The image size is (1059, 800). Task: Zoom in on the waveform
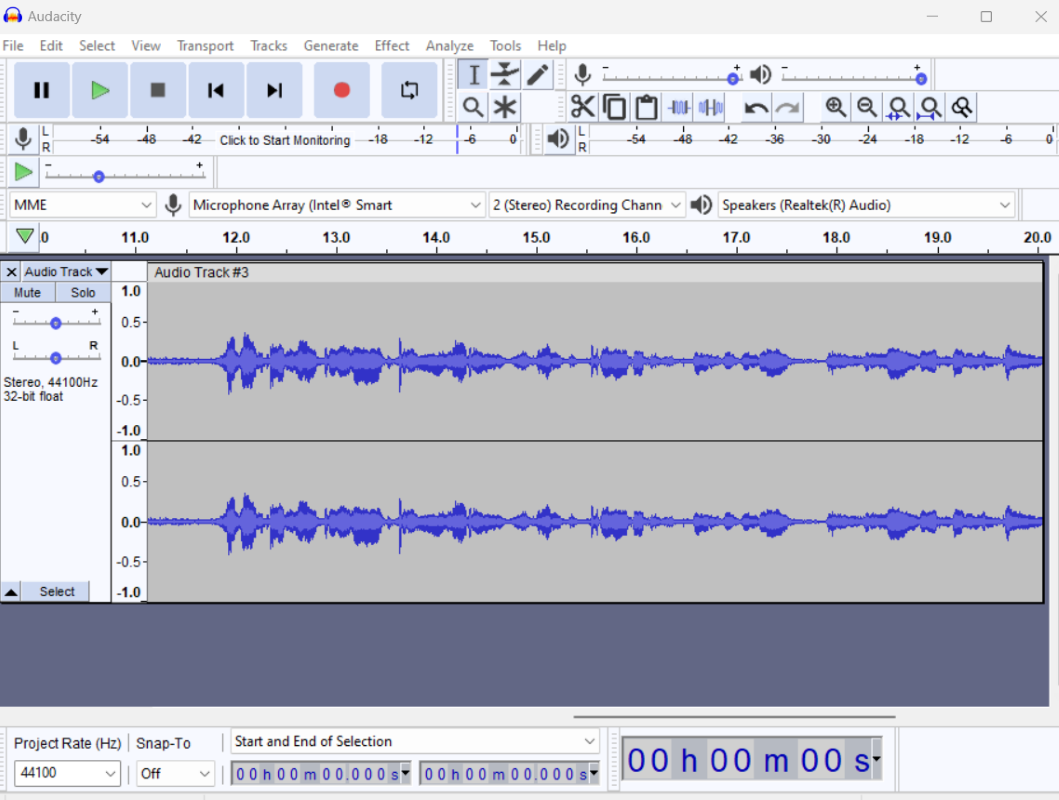coord(835,107)
